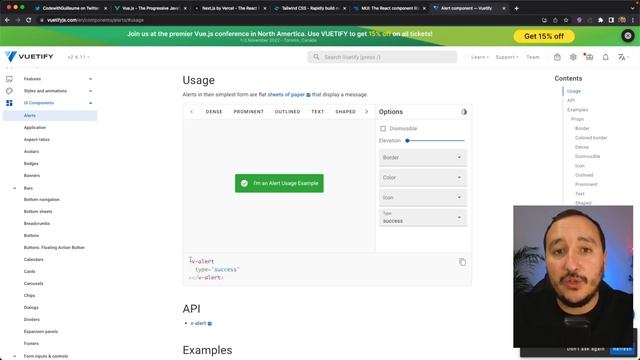Viewport: 640px width, 360px height.
Task: Select the OUTLINED usage tab
Action: [x=287, y=111]
